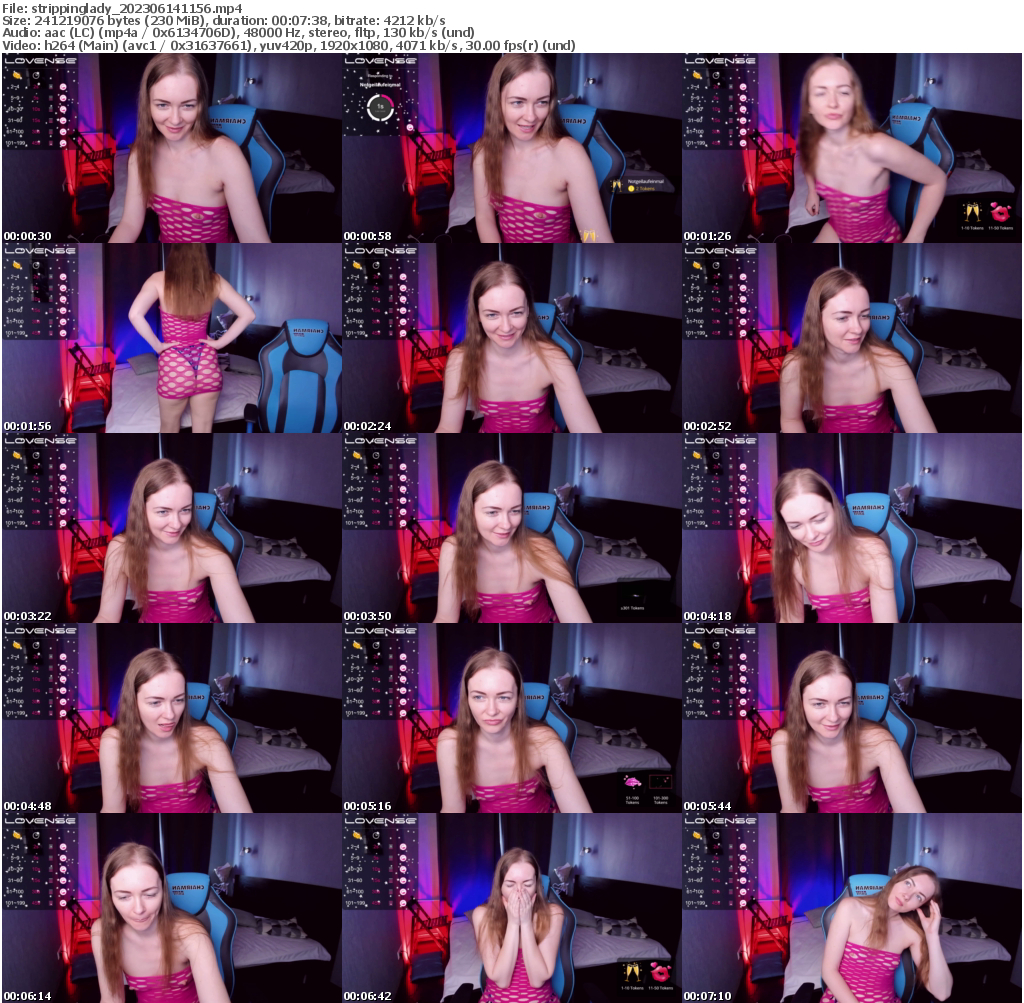Screen dimensions: 1024x1003
Task: Toggle the vibration level on the 61-100 row
Action: [x=50, y=131]
